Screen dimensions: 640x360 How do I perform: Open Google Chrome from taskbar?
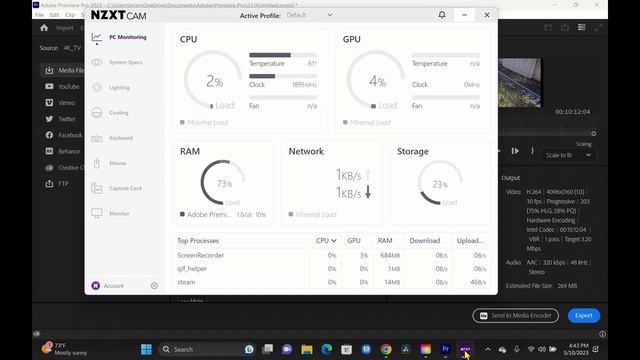tap(386, 349)
